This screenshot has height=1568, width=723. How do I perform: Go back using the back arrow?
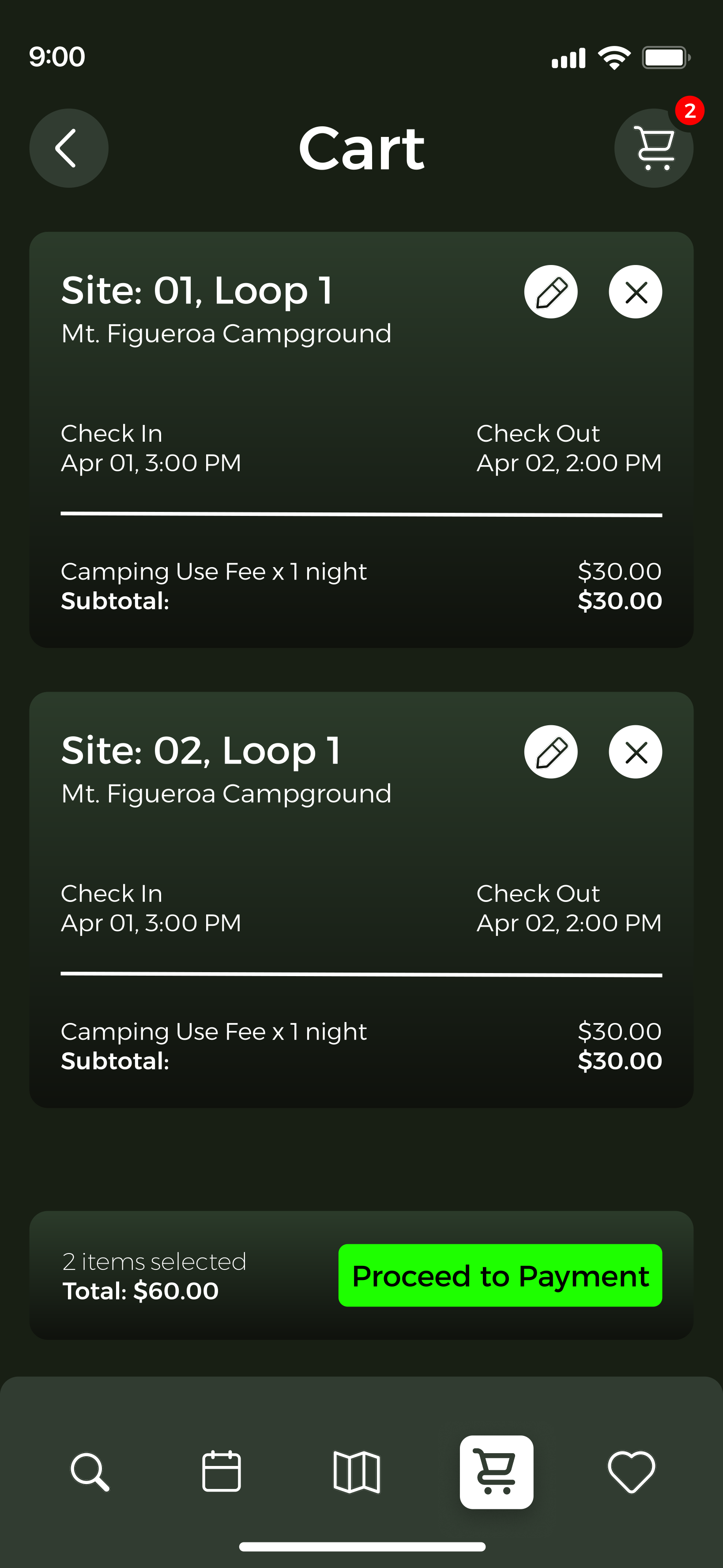[69, 148]
